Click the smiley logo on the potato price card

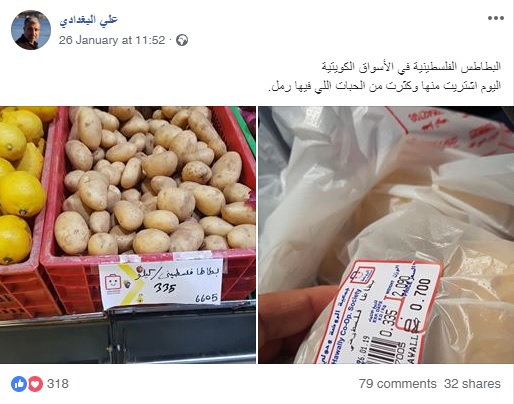112,283
